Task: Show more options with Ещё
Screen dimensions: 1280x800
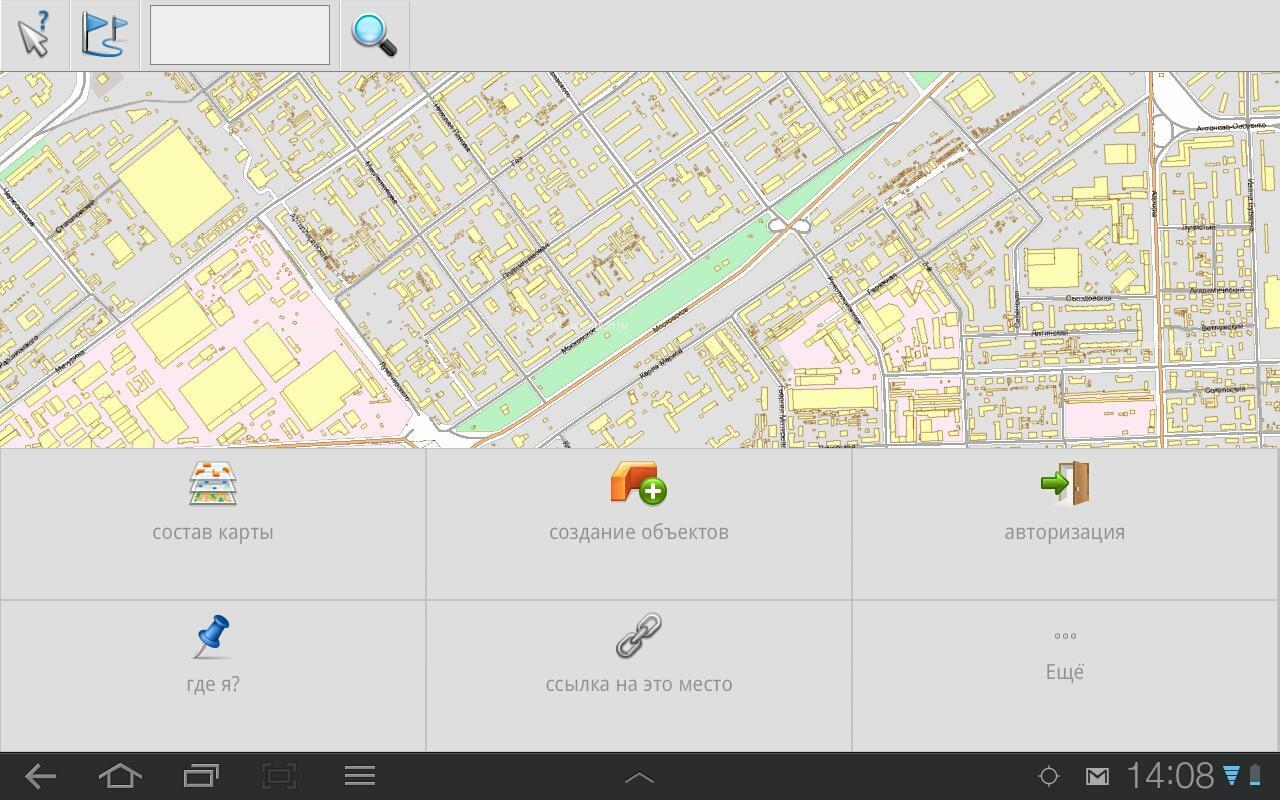Action: (1065, 676)
